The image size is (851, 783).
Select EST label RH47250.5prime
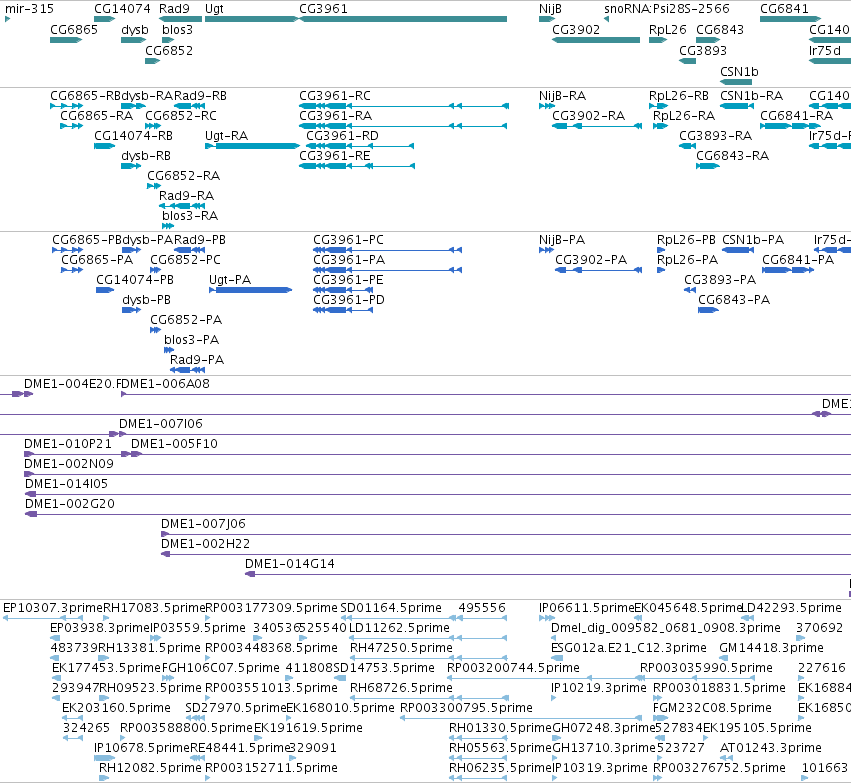point(401,648)
